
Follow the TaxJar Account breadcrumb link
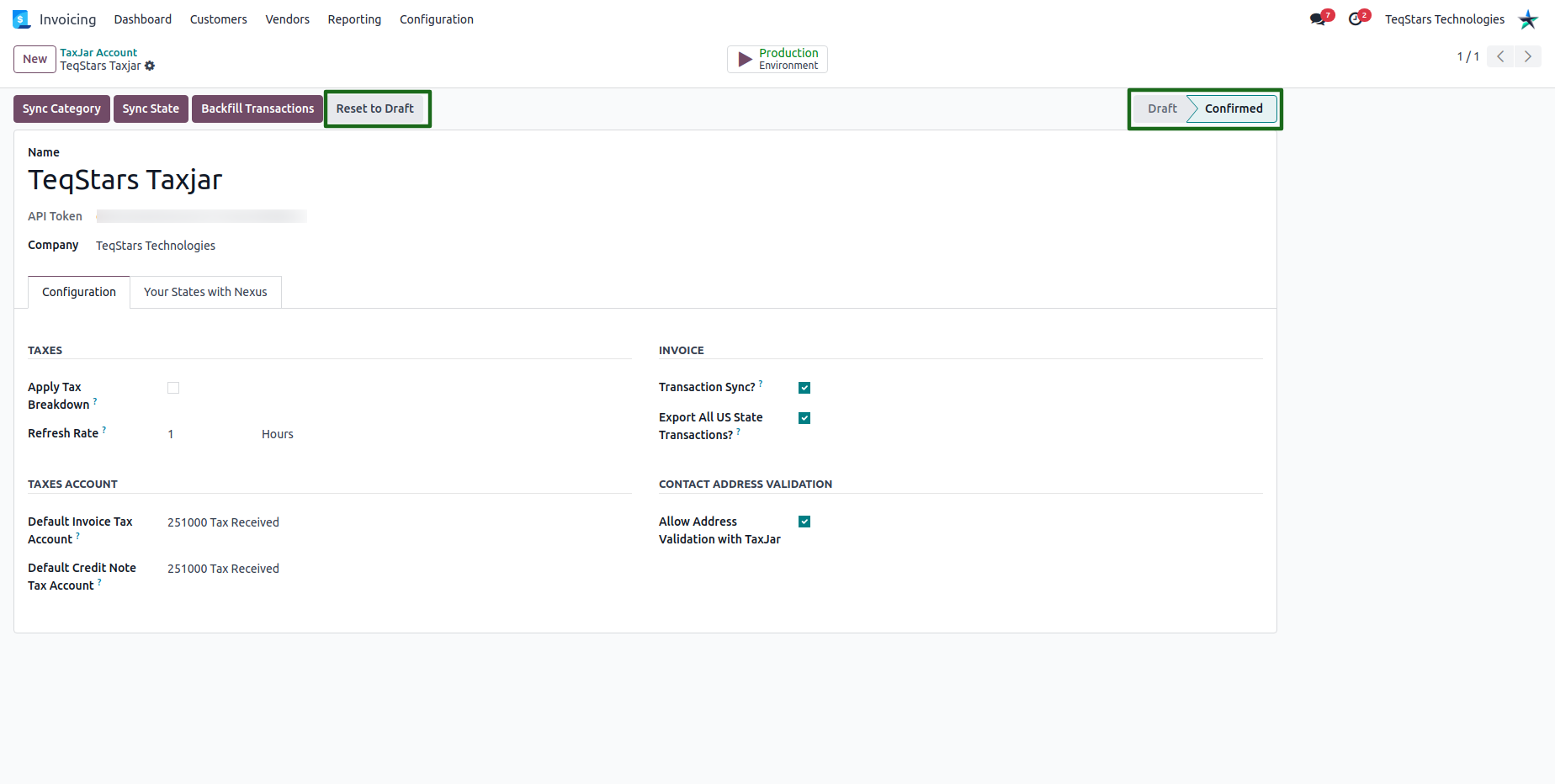[98, 52]
